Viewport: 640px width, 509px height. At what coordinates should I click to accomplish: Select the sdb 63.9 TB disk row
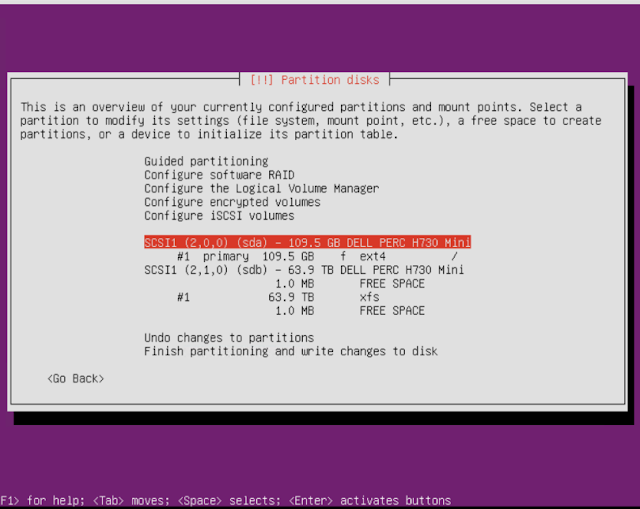pyautogui.click(x=304, y=269)
